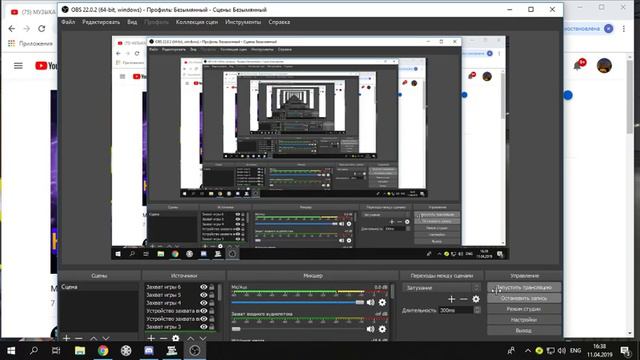Viewport: 640px width, 360px height.
Task: Click the Микшер panel scrollbar
Action: (392, 291)
